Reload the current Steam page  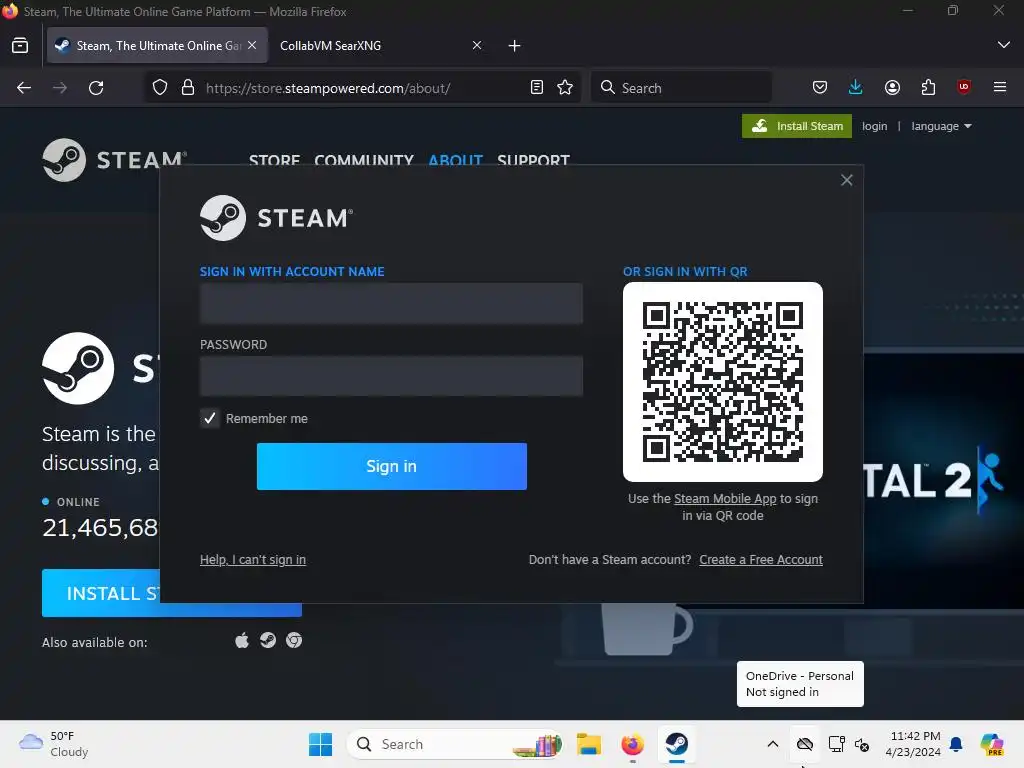[x=96, y=88]
